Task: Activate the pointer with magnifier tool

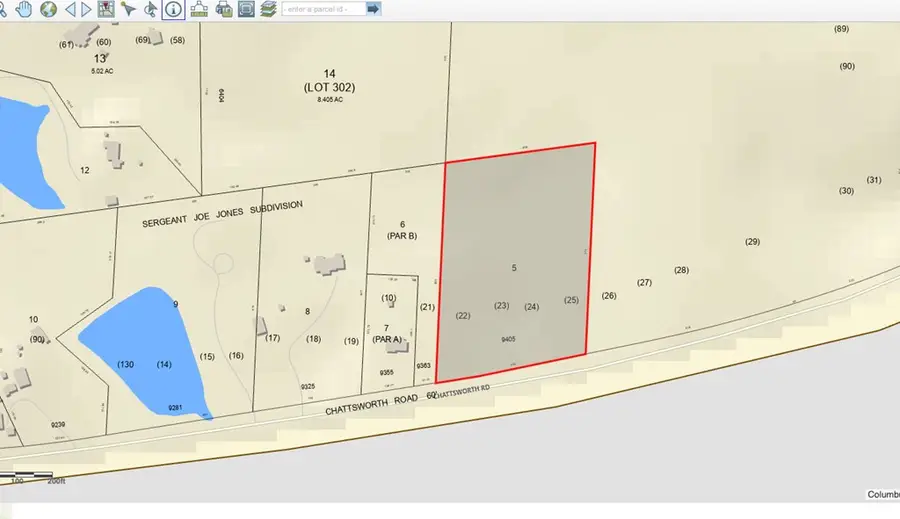Action: (x=150, y=9)
